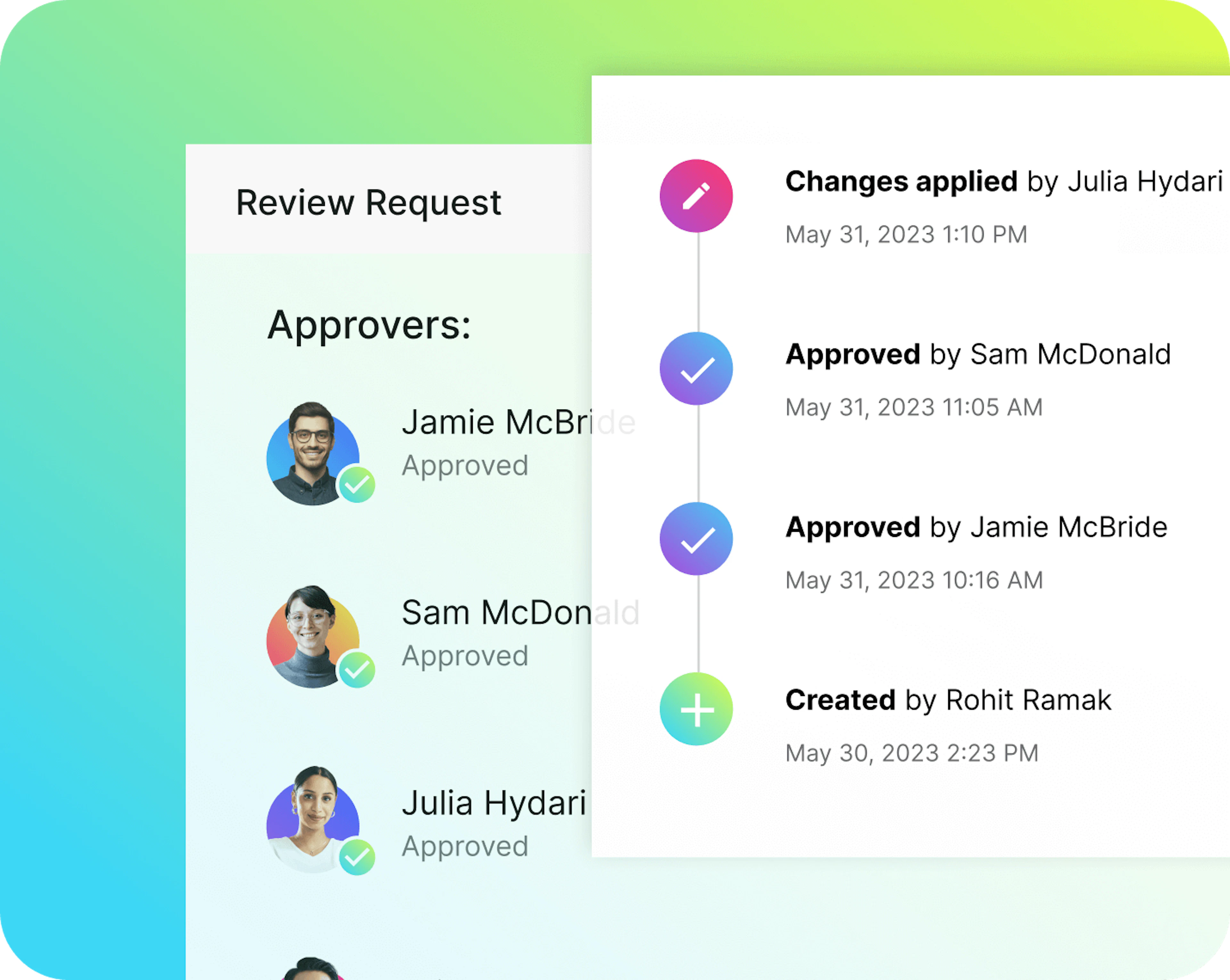The height and width of the screenshot is (980, 1230).
Task: Click the pink pencil Changes applied icon
Action: (x=696, y=196)
